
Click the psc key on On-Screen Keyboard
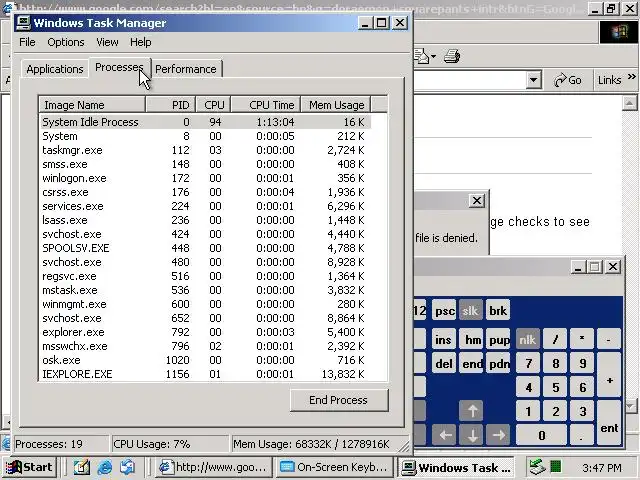444,311
